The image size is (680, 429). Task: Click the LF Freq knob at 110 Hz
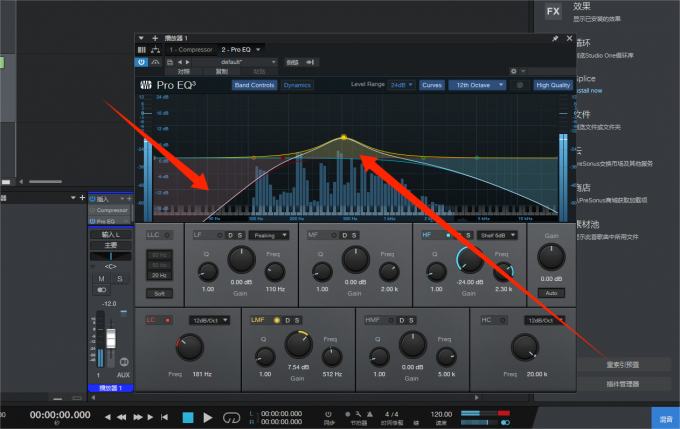point(275,272)
